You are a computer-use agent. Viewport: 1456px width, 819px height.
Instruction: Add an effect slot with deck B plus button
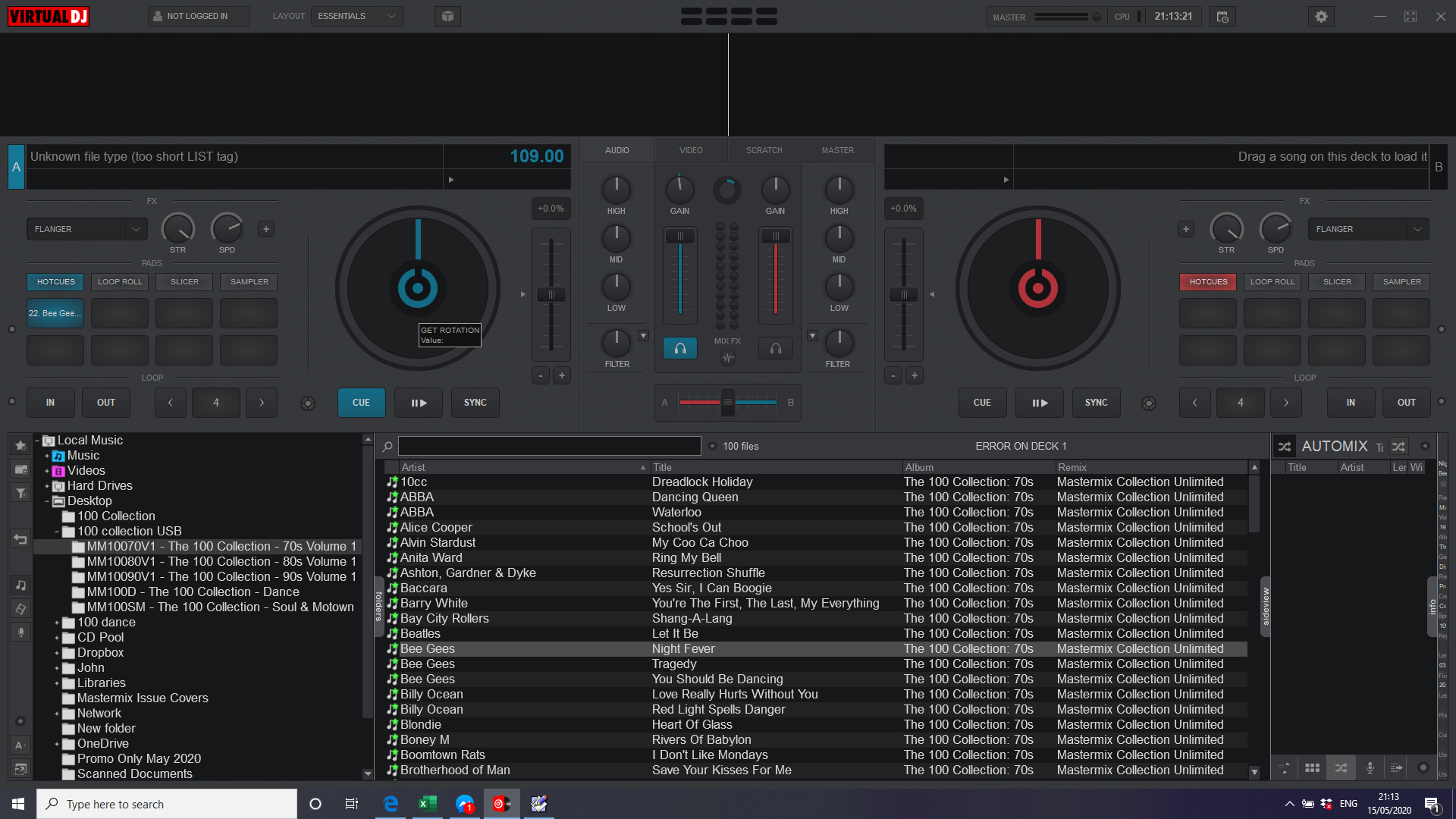pos(1186,229)
